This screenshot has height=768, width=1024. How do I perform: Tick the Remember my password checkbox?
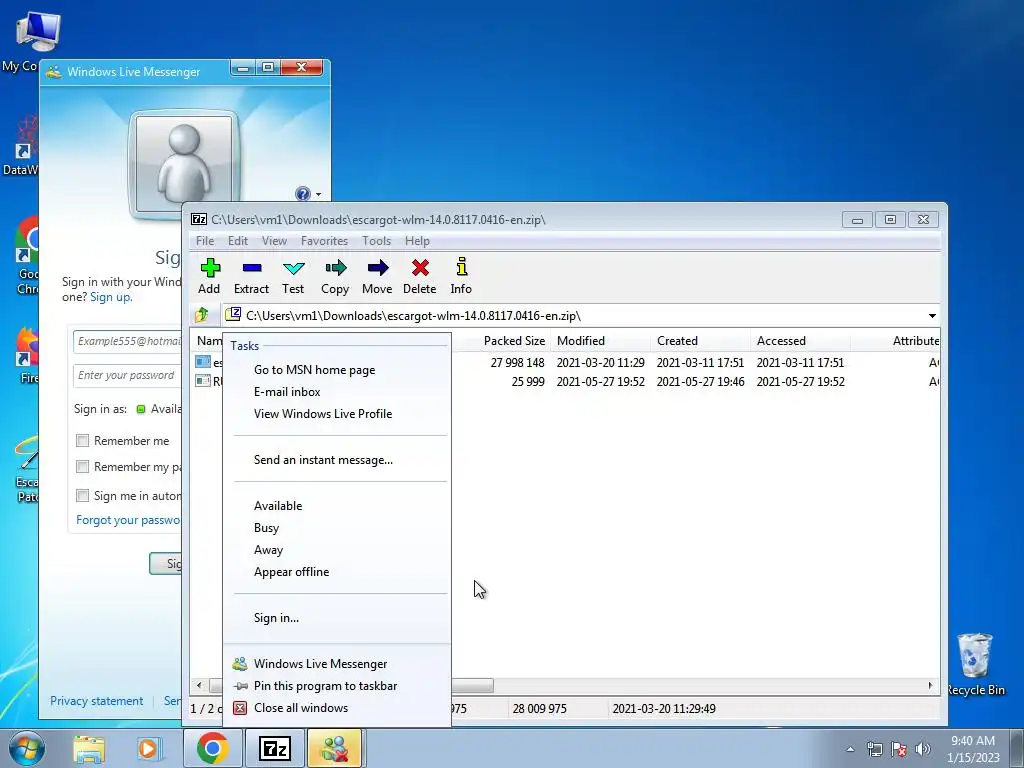[82, 467]
